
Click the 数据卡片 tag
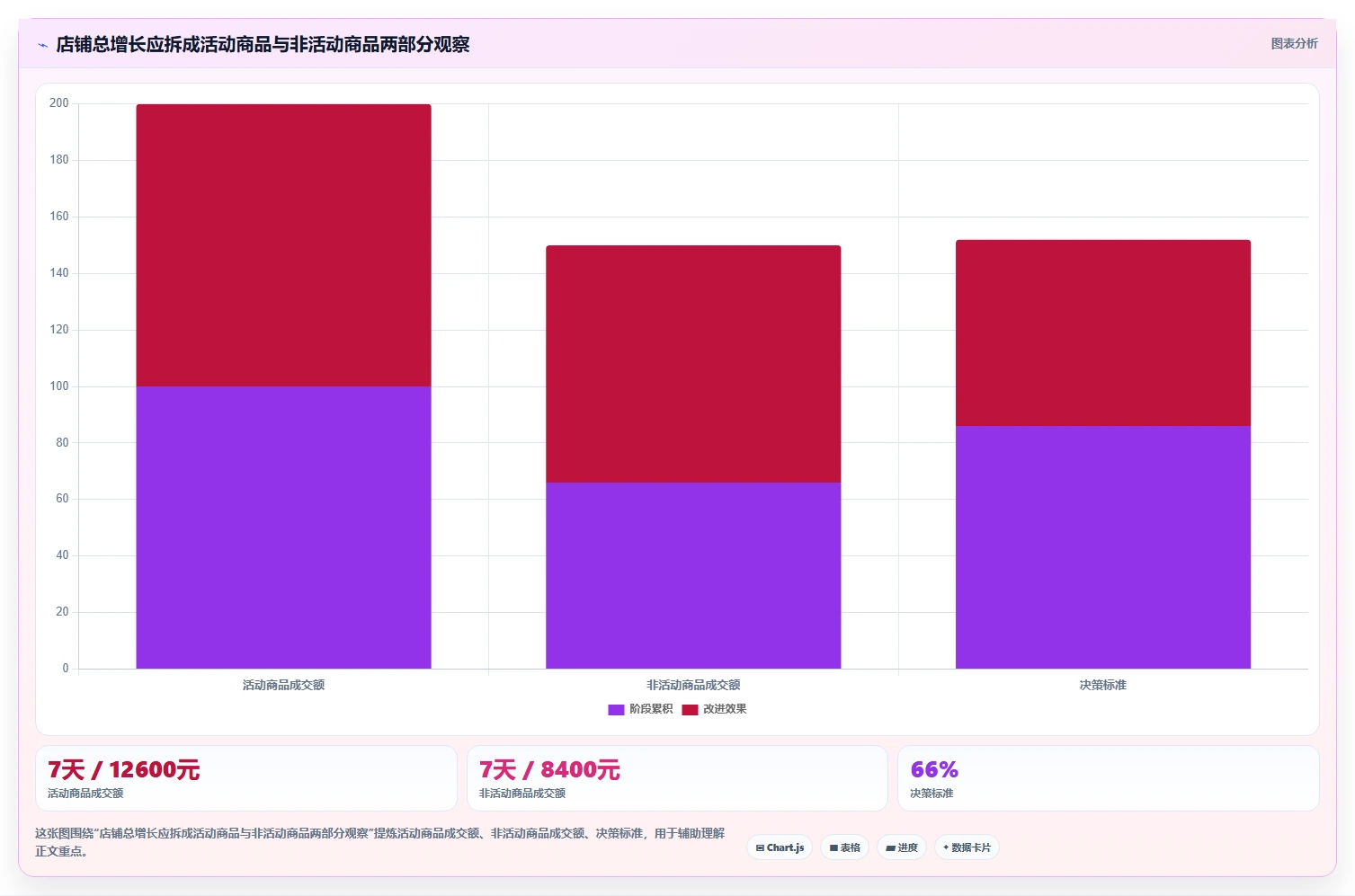(x=967, y=847)
